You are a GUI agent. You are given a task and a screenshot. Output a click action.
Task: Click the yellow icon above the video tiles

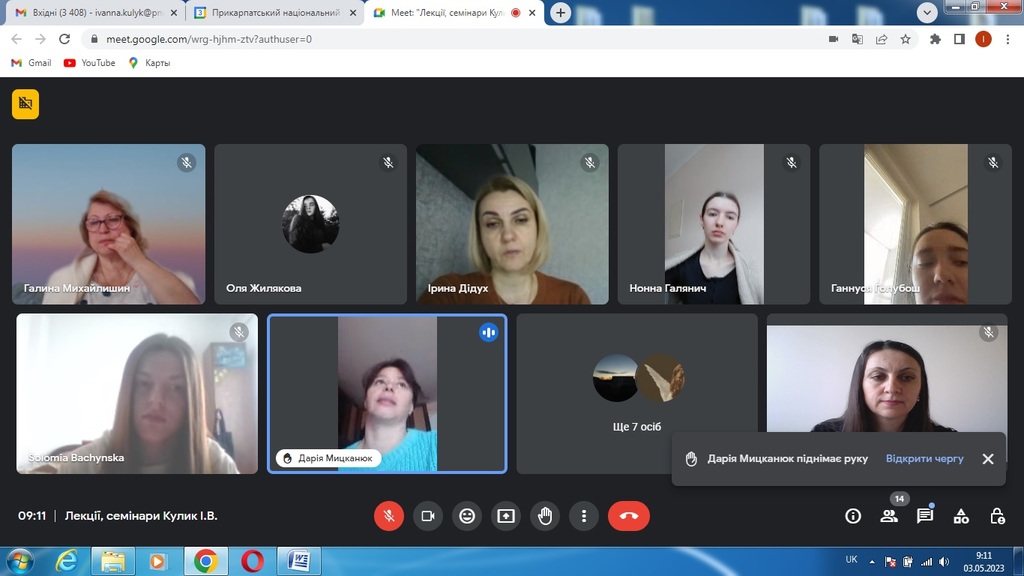[x=26, y=104]
